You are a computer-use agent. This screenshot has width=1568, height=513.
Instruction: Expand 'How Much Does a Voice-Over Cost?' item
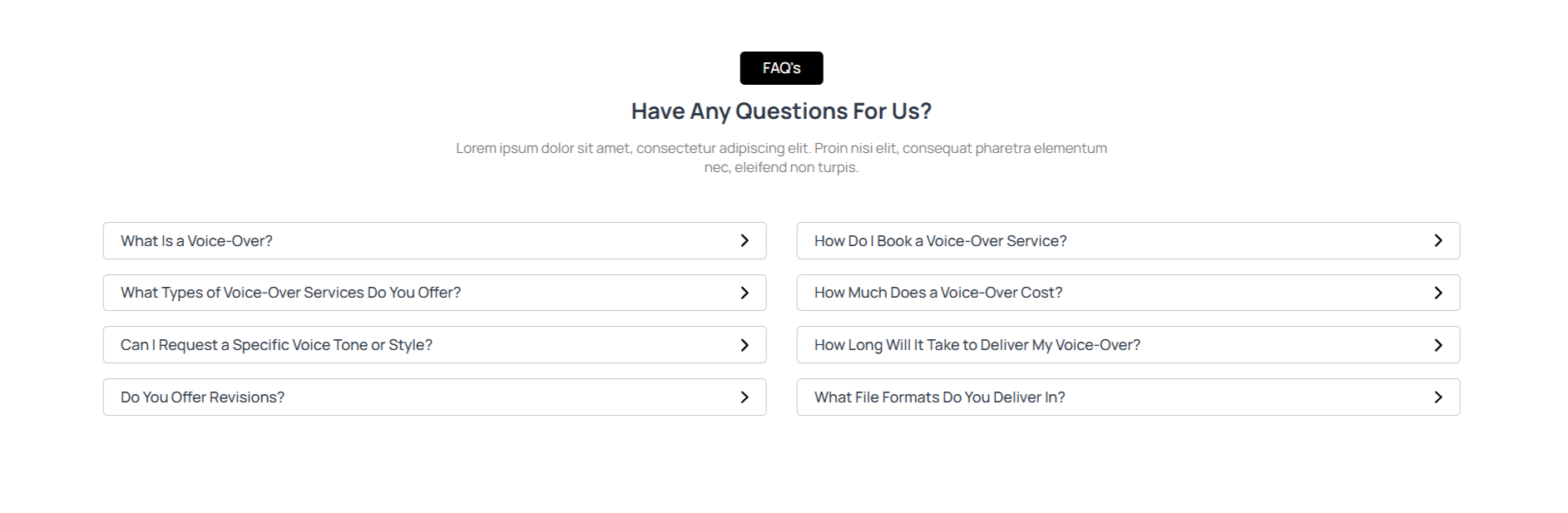(937, 293)
